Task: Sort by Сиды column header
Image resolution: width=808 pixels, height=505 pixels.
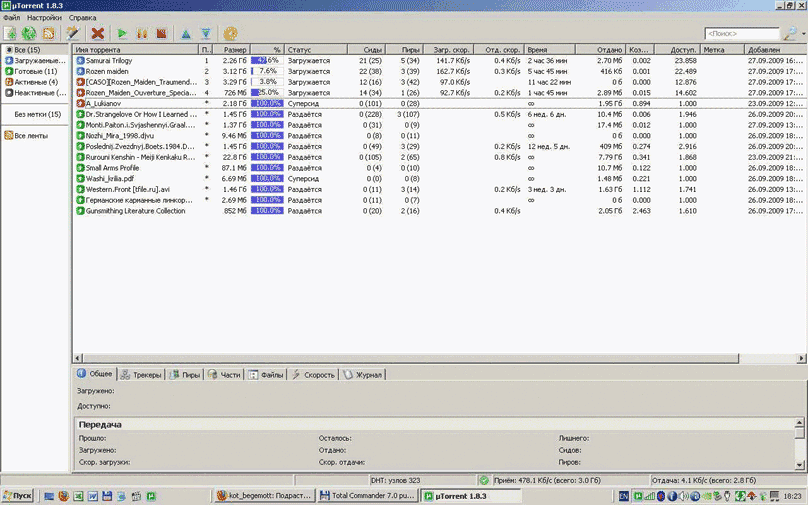Action: 366,49
